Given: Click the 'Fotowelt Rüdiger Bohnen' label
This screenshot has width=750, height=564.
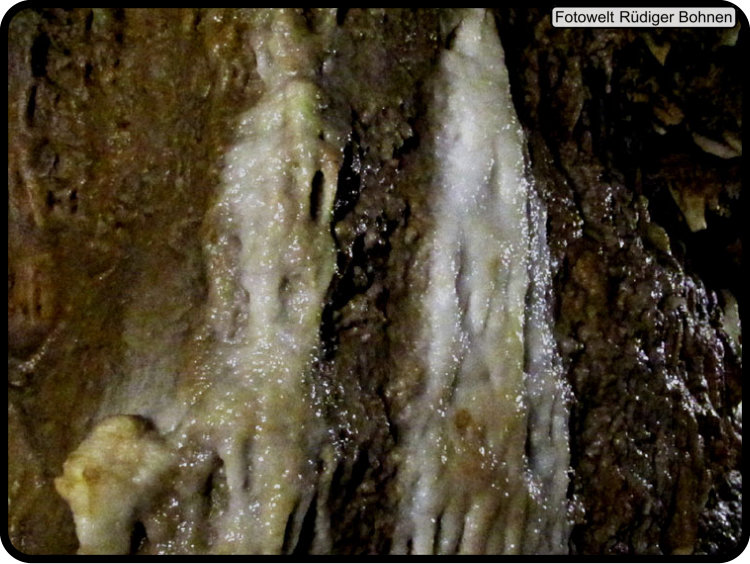Looking at the screenshot, I should tap(643, 18).
